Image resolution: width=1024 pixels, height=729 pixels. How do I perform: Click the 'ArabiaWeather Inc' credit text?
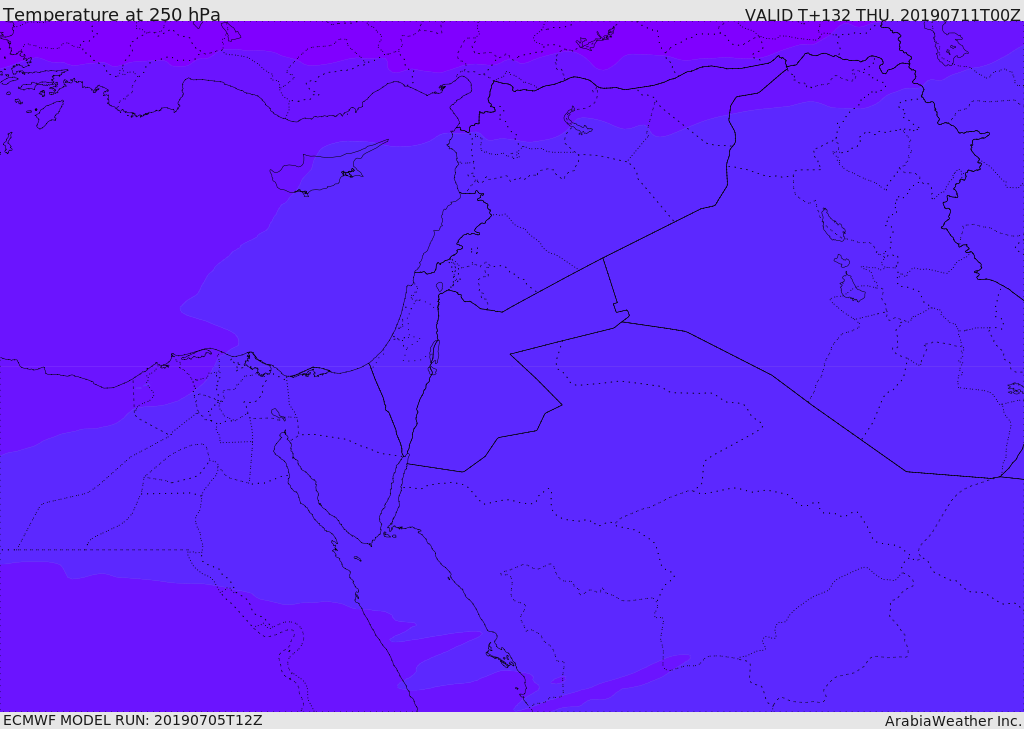tap(952, 721)
